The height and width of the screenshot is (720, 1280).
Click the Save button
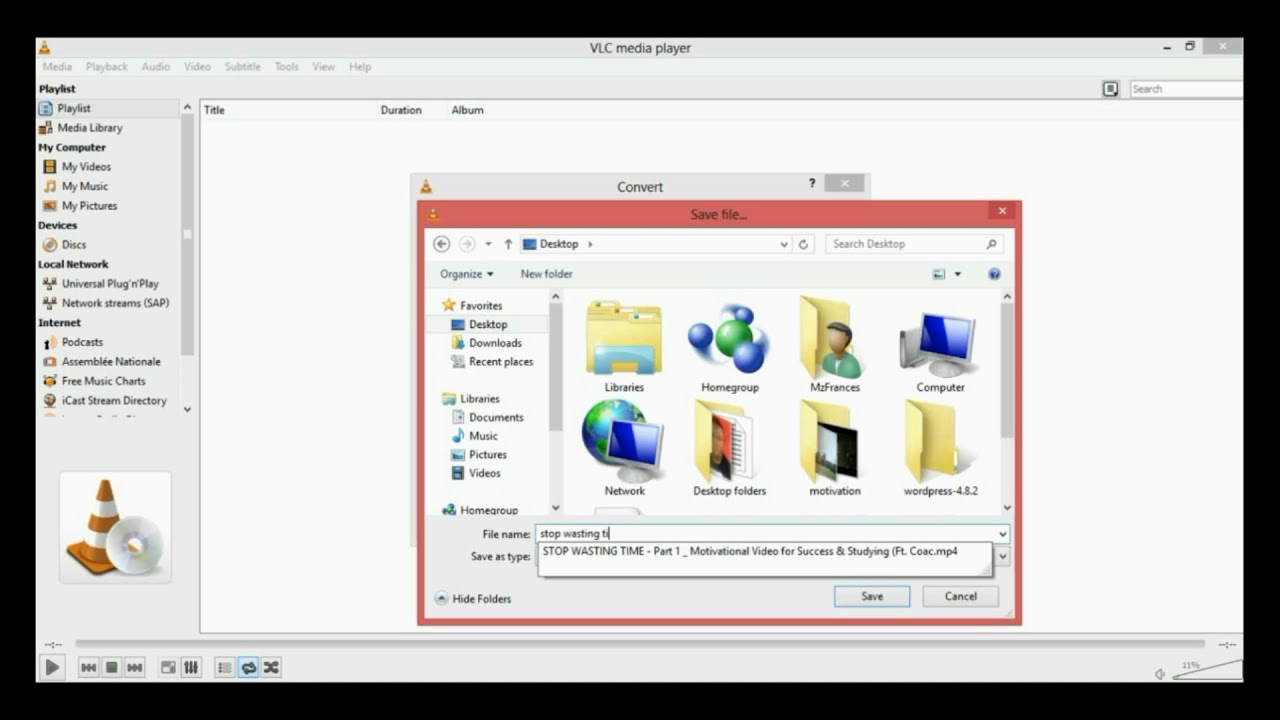(x=872, y=596)
